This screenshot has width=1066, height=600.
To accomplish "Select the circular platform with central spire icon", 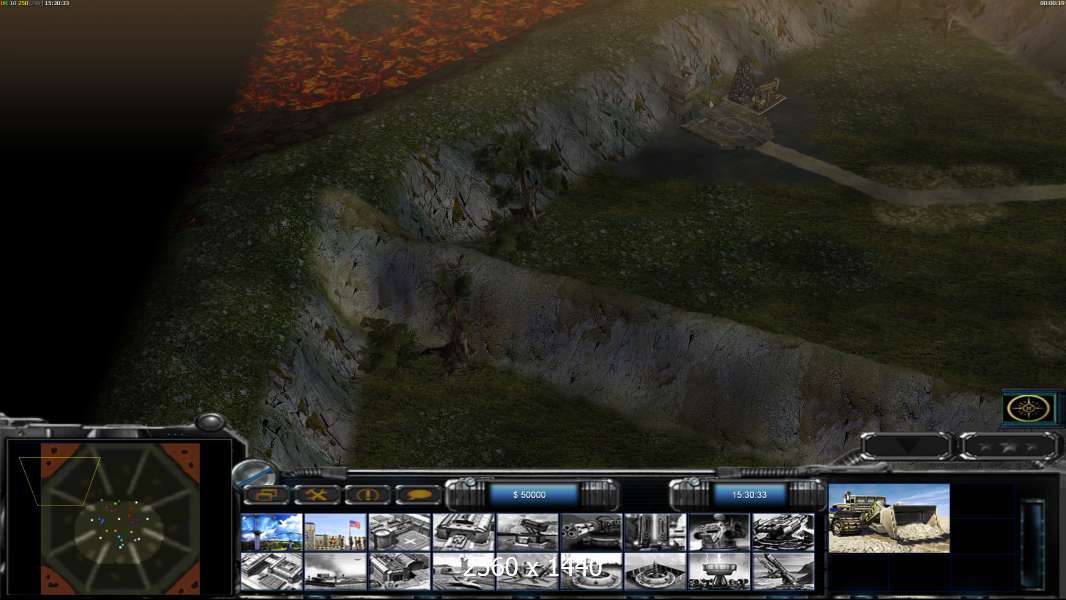I will coord(655,571).
